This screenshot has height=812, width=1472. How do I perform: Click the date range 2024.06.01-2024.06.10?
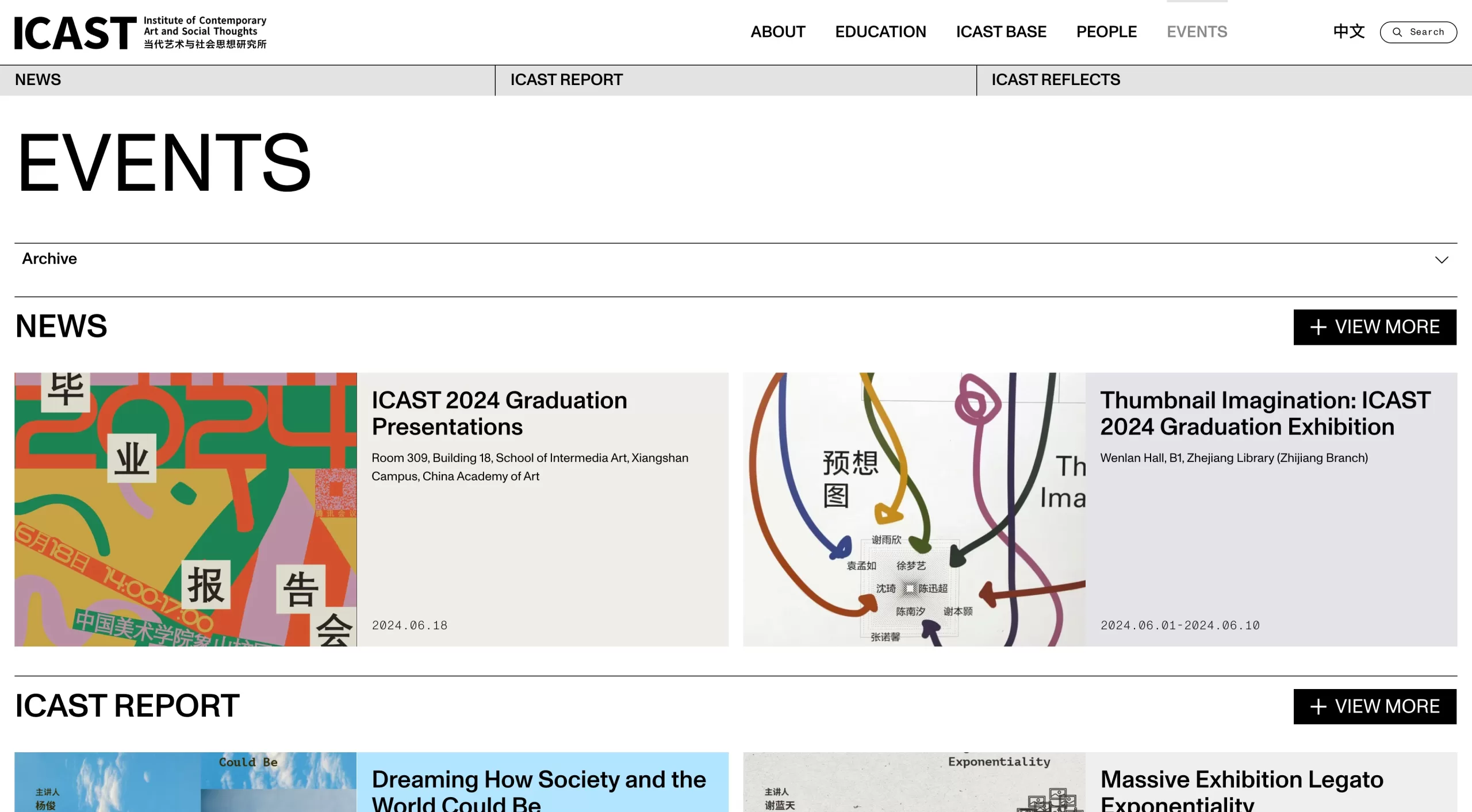point(1180,625)
